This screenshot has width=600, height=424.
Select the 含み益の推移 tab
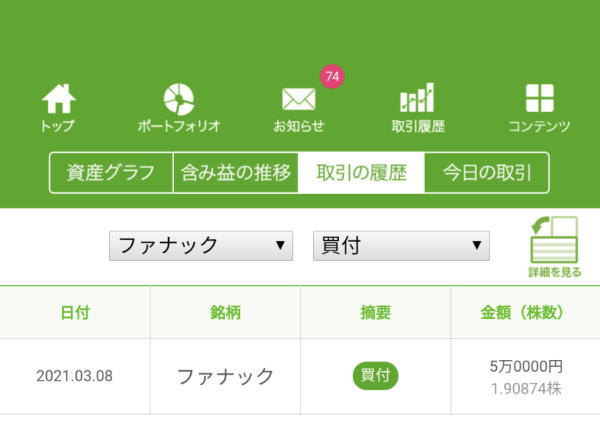click(x=236, y=173)
